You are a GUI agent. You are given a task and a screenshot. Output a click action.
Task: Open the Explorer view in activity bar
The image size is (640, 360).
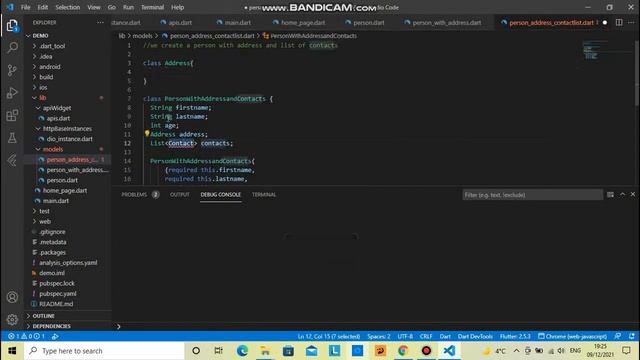pos(12,26)
